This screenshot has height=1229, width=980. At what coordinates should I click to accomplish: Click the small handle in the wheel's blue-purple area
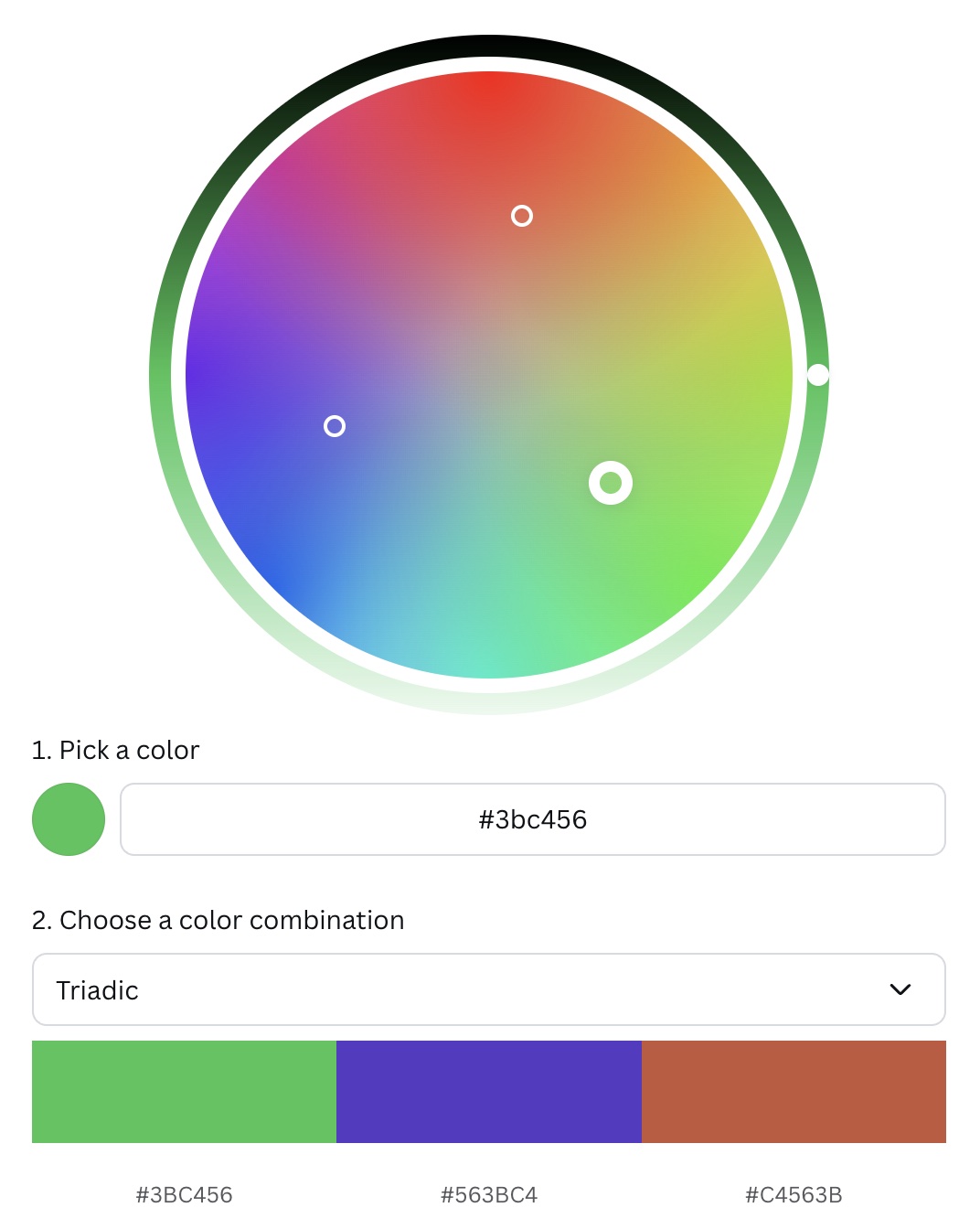coord(335,426)
